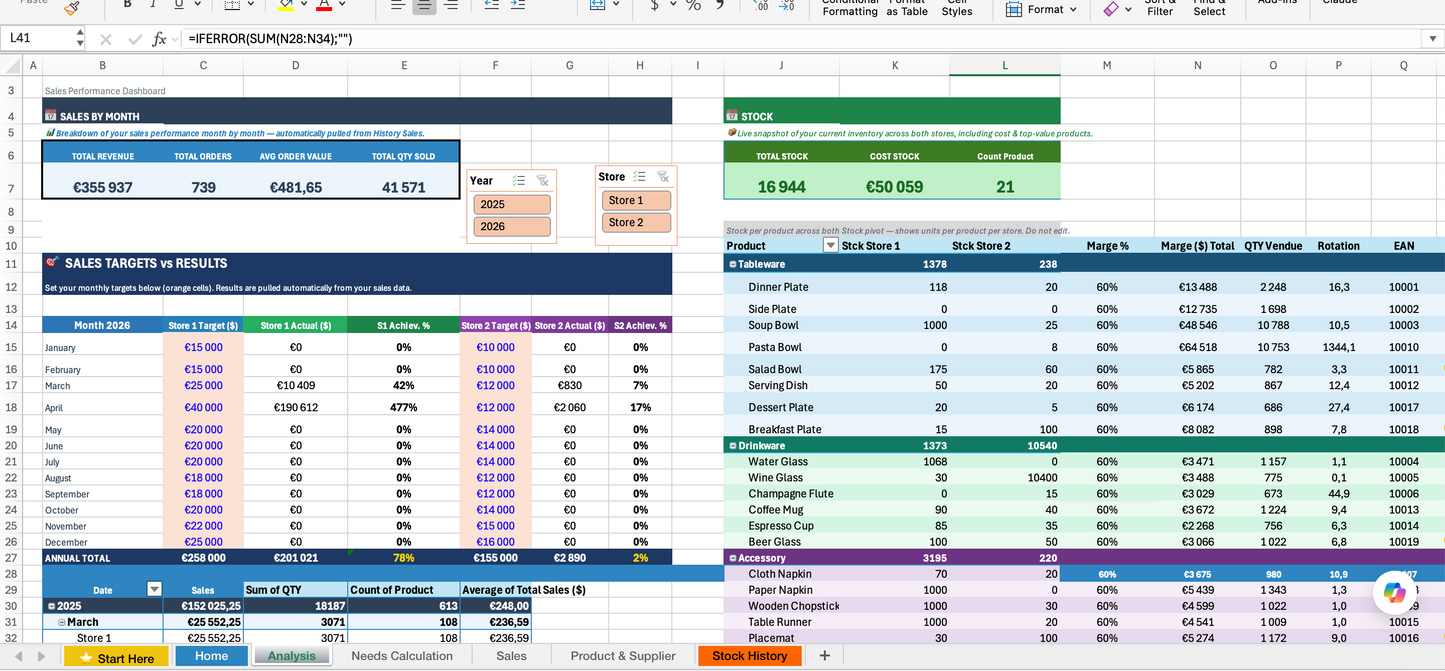Click the Increase Decimal icon

coord(761,5)
